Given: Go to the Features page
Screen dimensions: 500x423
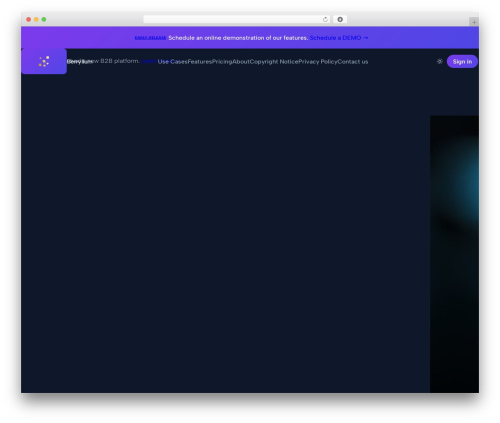Looking at the screenshot, I should (x=200, y=62).
